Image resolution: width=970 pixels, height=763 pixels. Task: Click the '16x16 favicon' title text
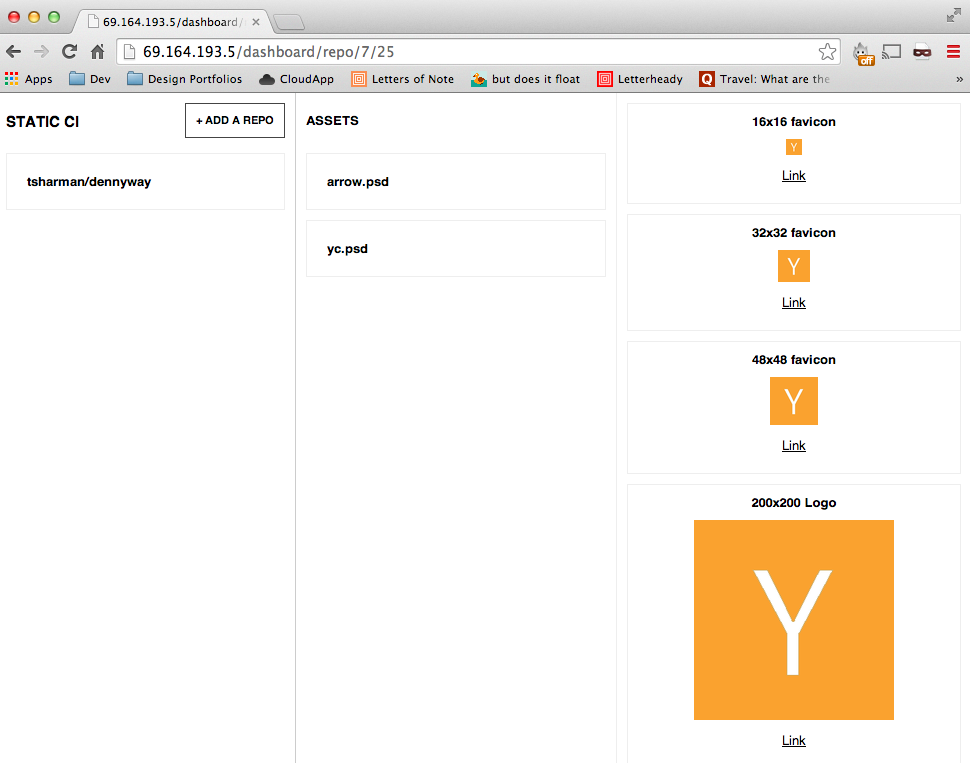coord(794,122)
